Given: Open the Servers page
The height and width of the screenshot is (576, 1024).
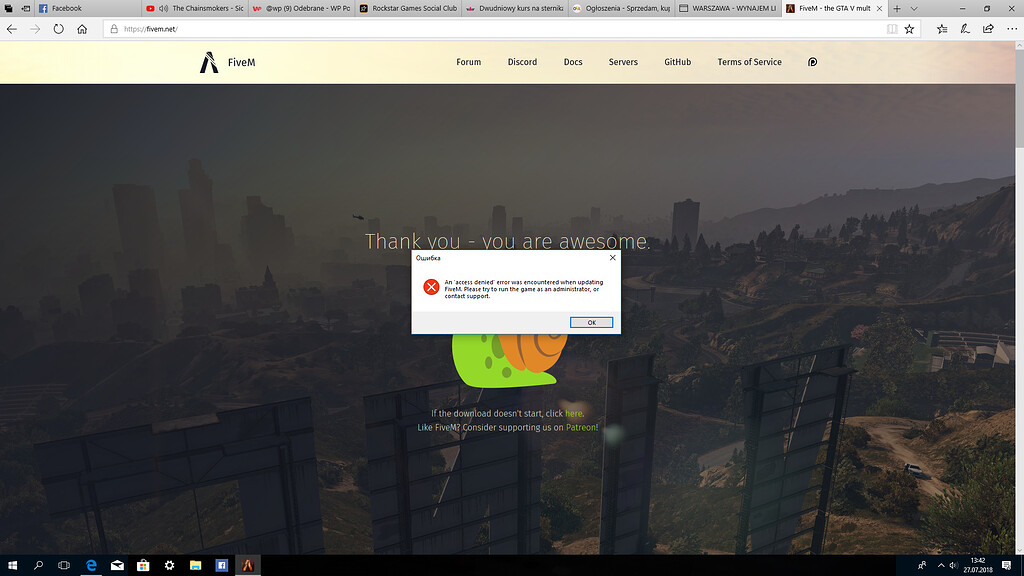Looking at the screenshot, I should (x=623, y=62).
